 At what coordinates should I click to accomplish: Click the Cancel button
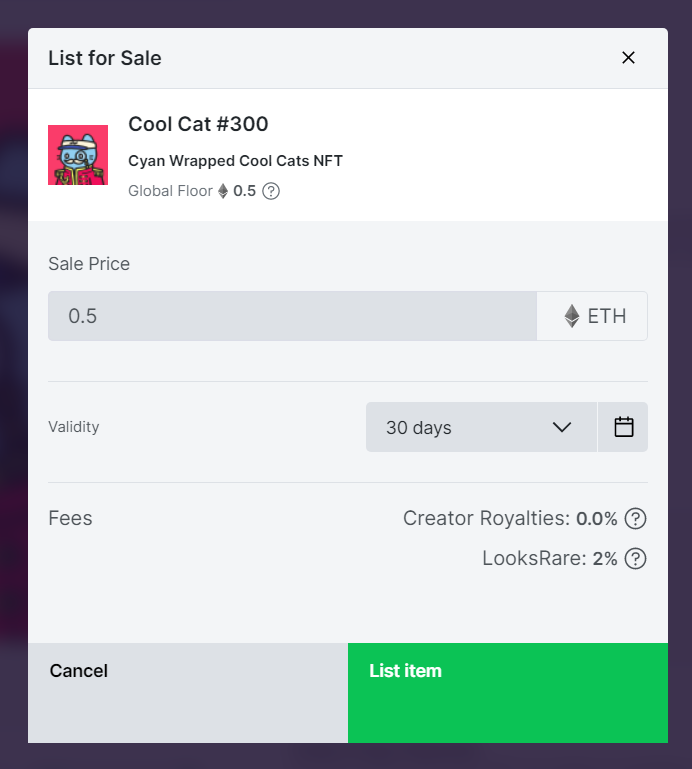[188, 693]
